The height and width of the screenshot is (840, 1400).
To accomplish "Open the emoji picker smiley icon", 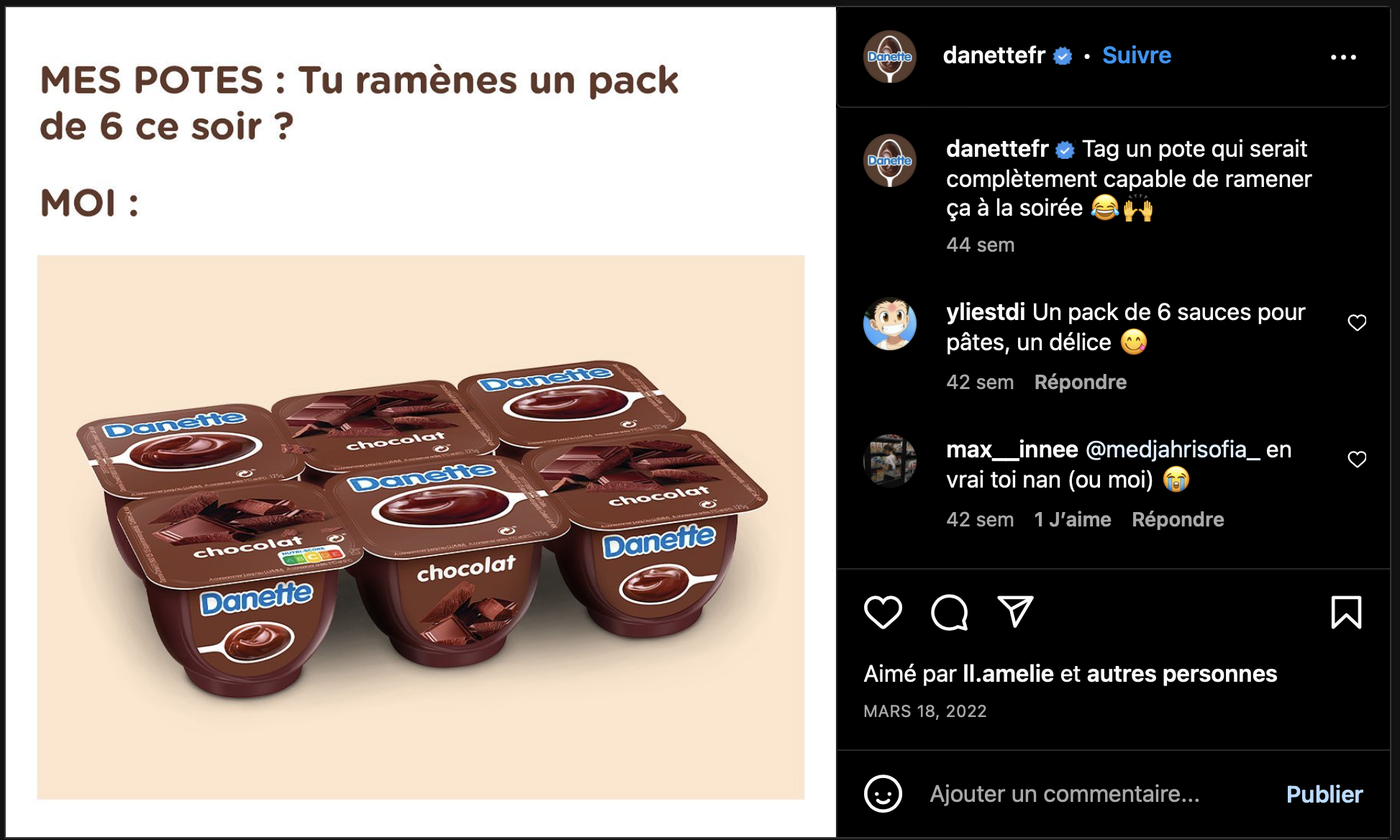I will tap(883, 794).
